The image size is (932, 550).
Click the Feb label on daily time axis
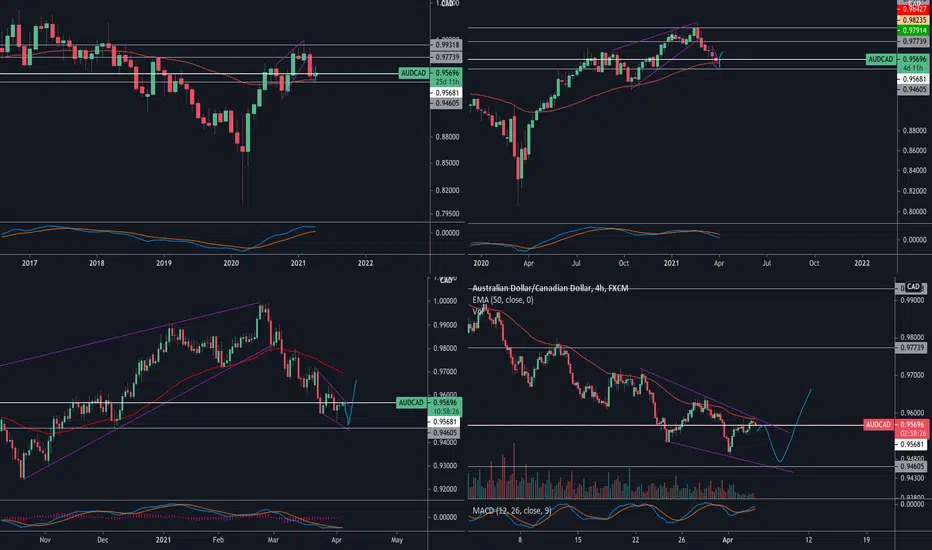click(x=218, y=540)
